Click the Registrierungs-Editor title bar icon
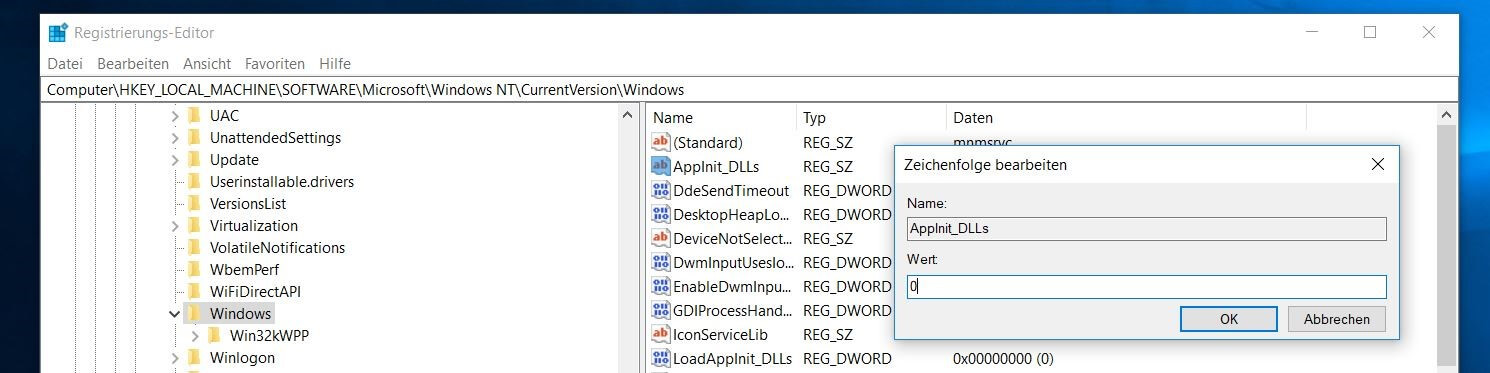Viewport: 1490px width, 373px height. click(58, 33)
